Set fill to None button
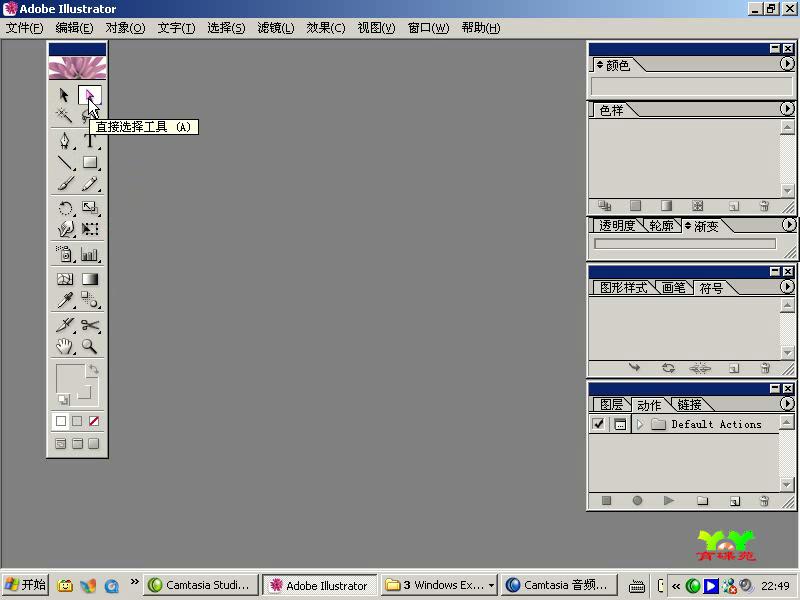 pyautogui.click(x=94, y=421)
